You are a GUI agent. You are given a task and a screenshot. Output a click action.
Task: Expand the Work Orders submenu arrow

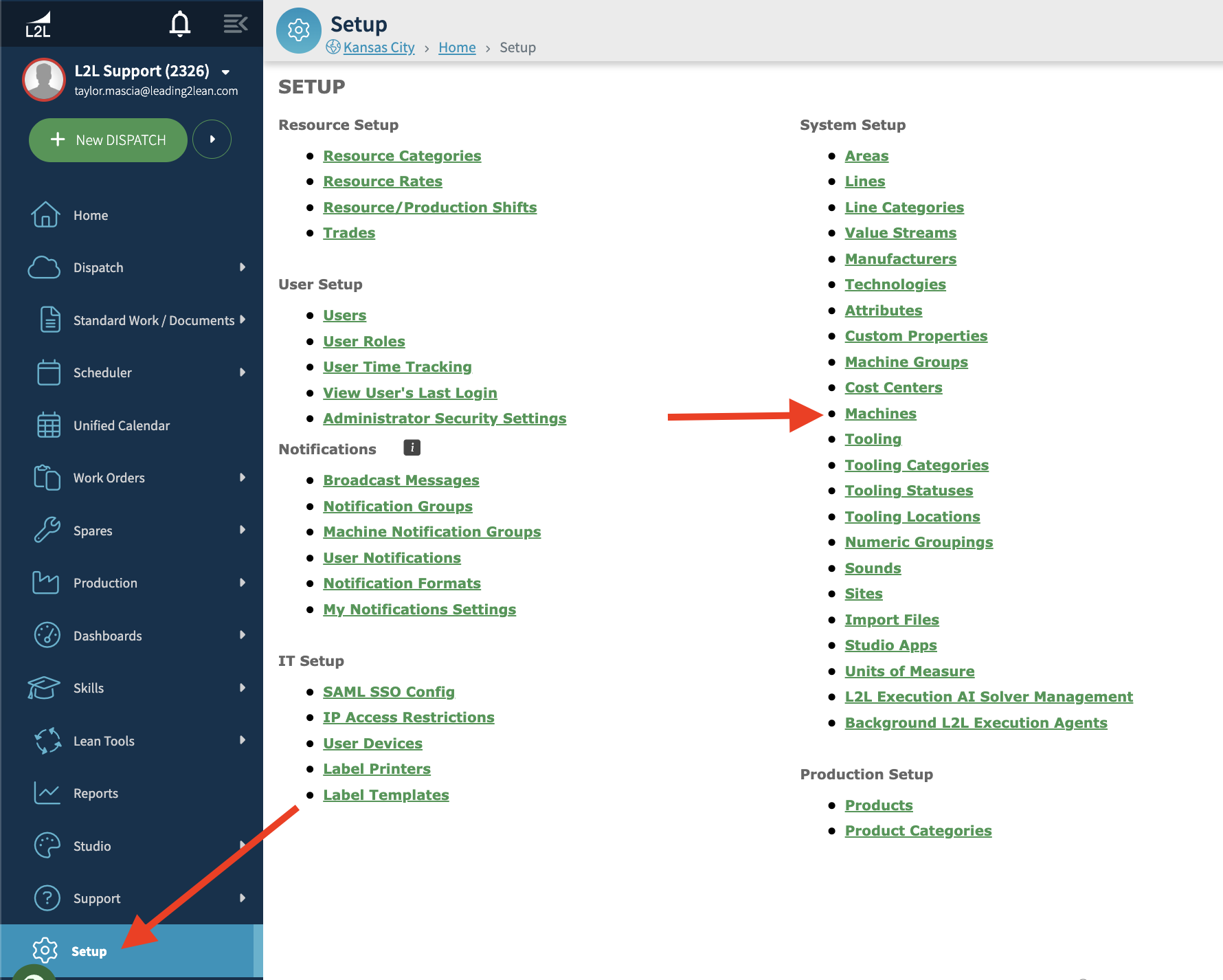point(243,478)
